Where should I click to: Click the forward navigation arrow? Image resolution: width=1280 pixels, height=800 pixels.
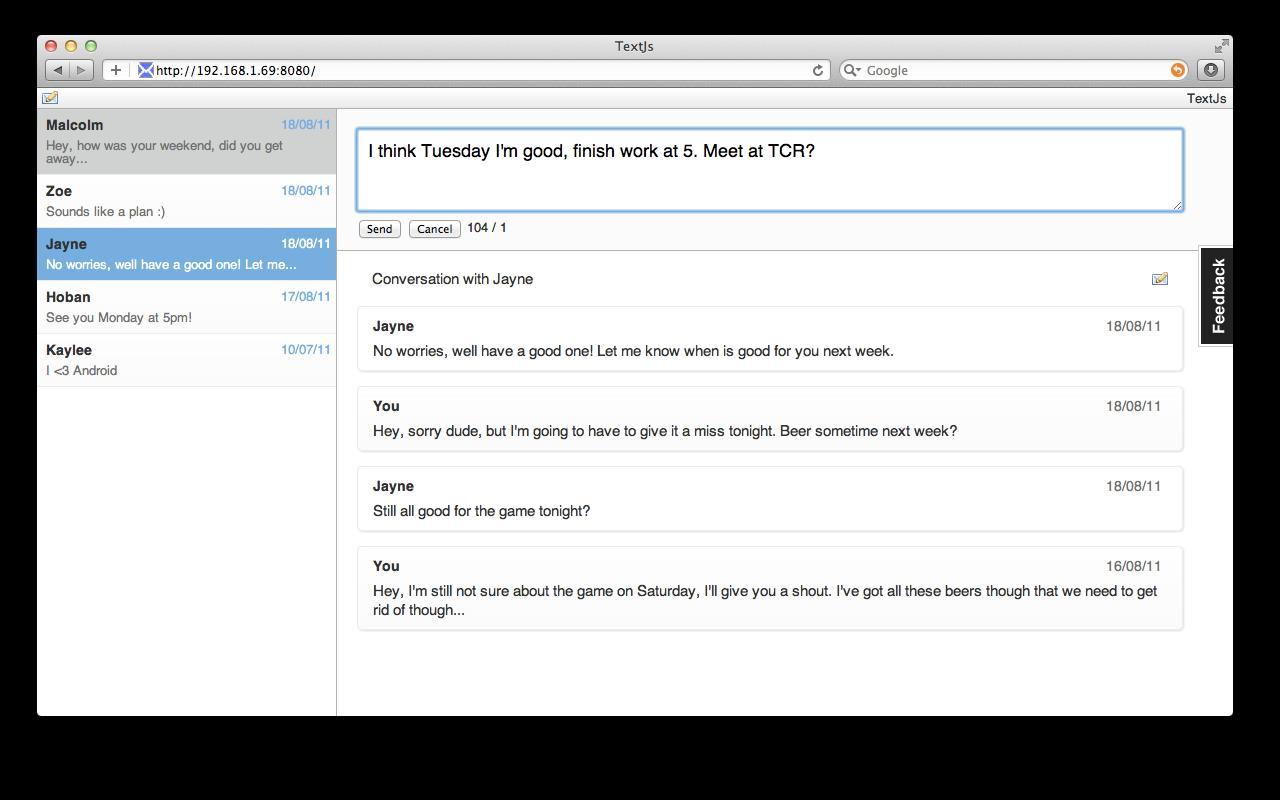[79, 70]
